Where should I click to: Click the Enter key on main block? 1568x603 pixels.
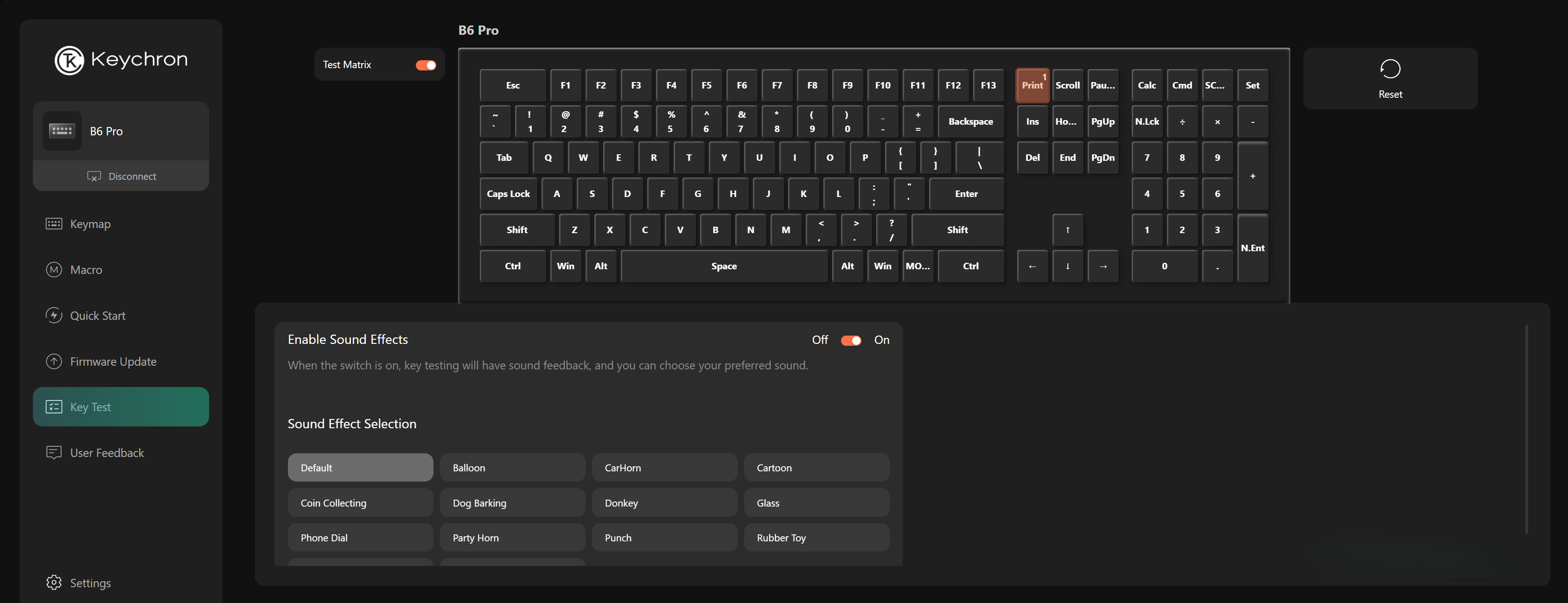pos(966,193)
